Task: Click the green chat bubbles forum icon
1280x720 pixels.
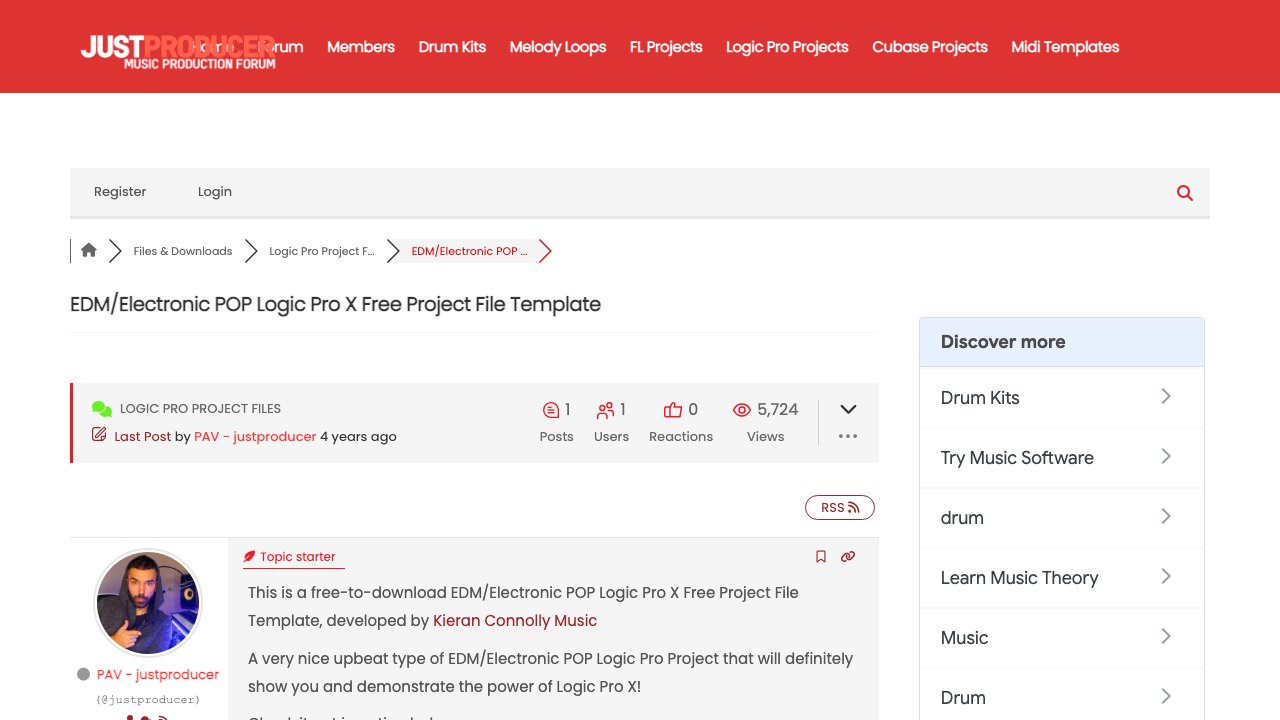Action: (x=102, y=409)
